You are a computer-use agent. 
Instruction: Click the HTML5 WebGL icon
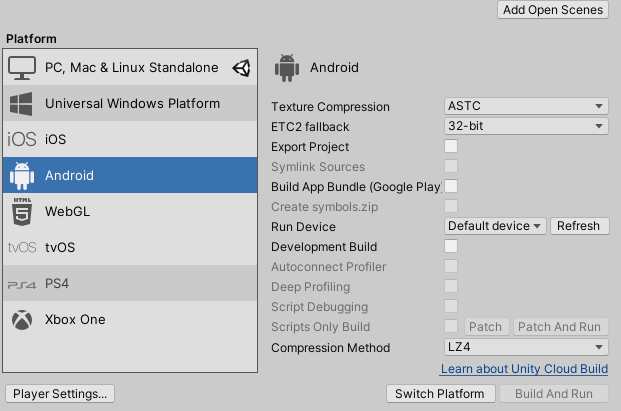point(22,211)
